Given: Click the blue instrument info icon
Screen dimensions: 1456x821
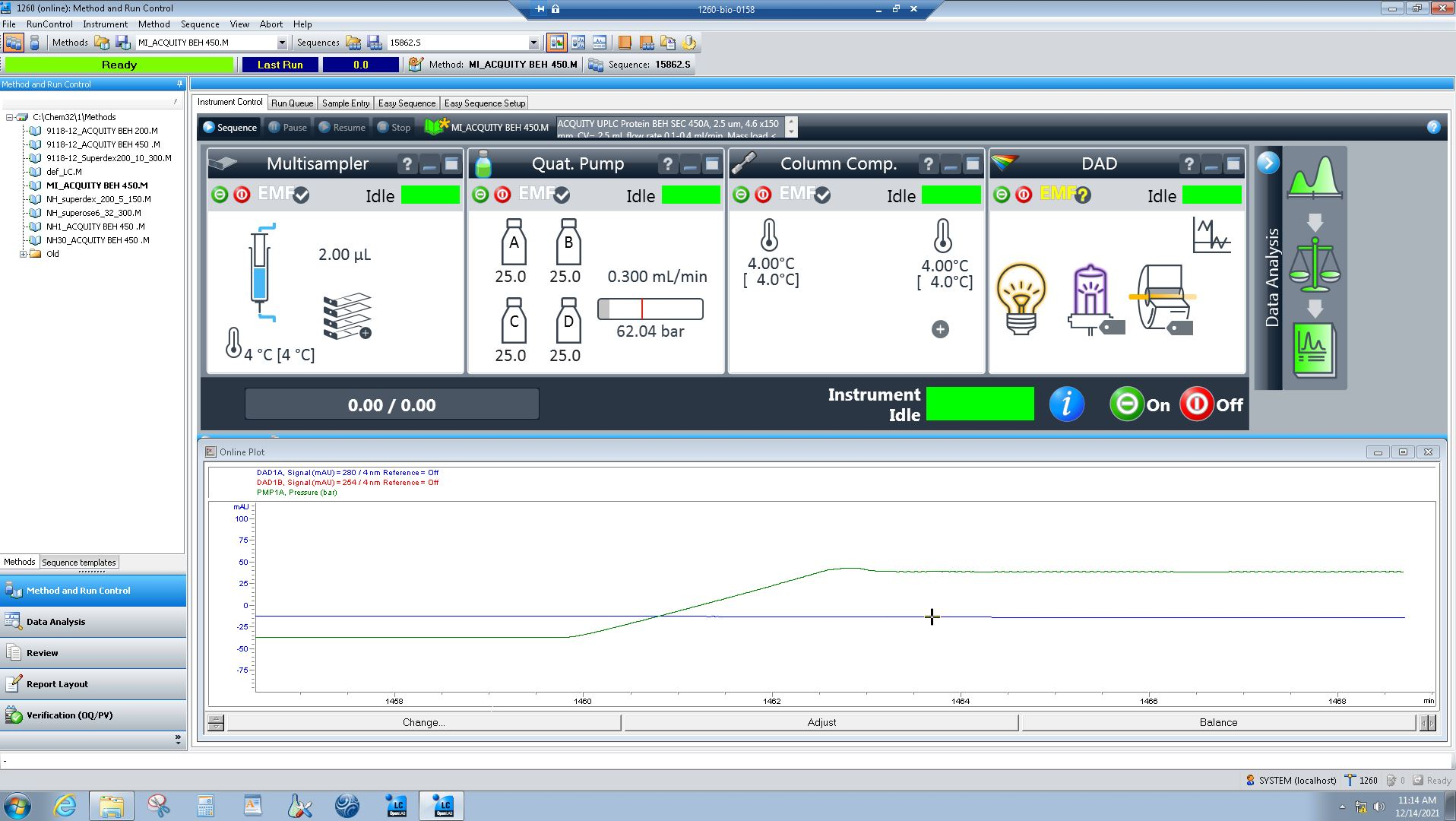Looking at the screenshot, I should coord(1066,404).
